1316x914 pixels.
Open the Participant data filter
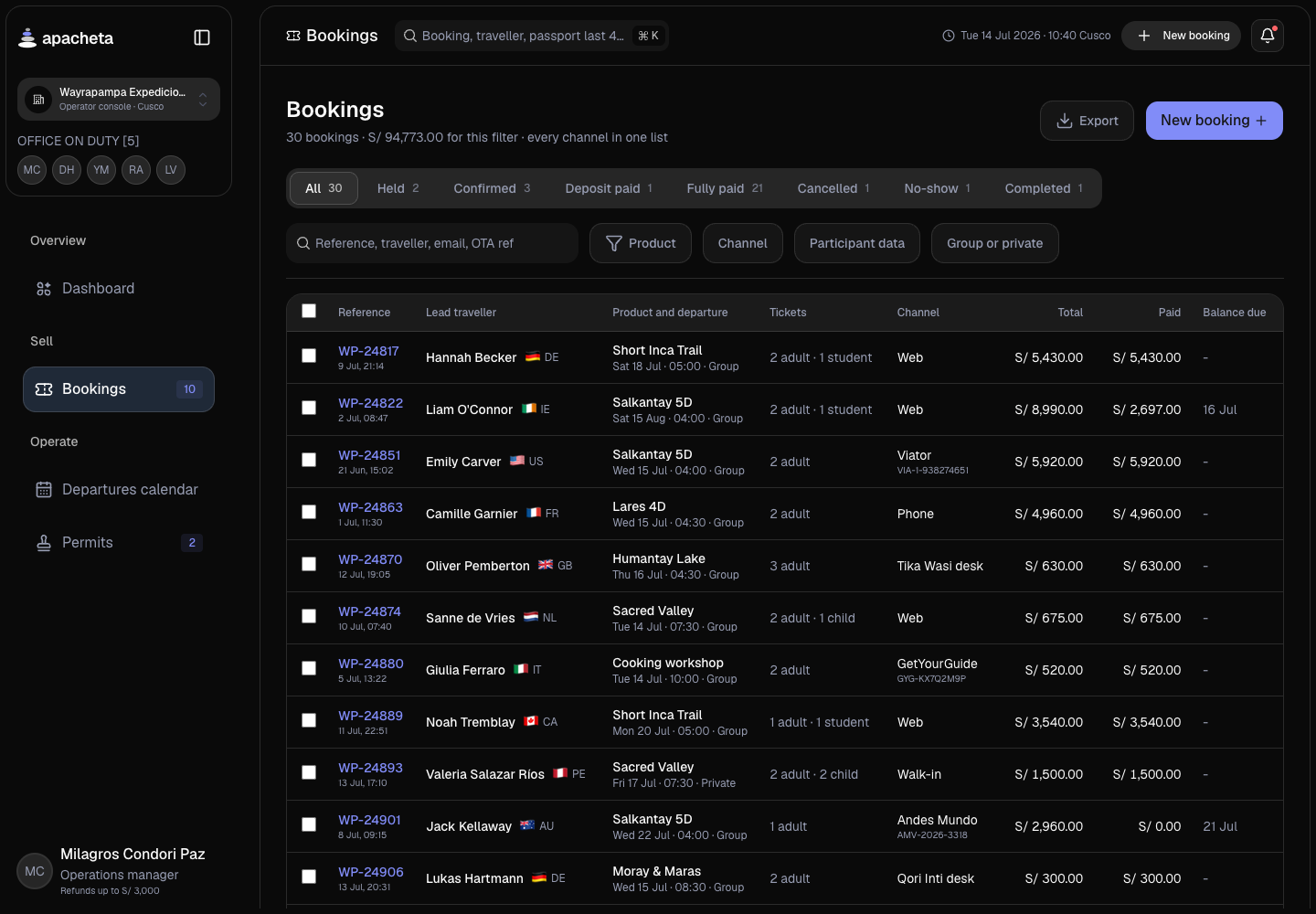pos(857,243)
